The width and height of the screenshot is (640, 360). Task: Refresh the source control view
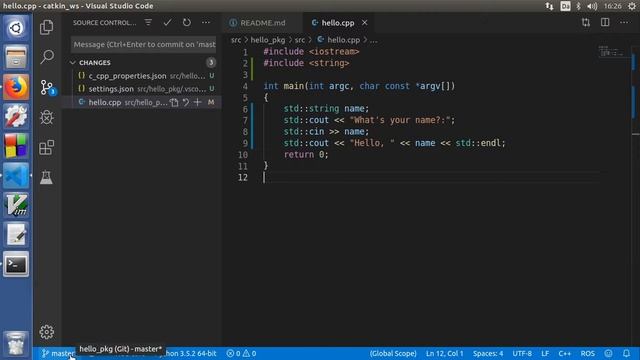(187, 22)
